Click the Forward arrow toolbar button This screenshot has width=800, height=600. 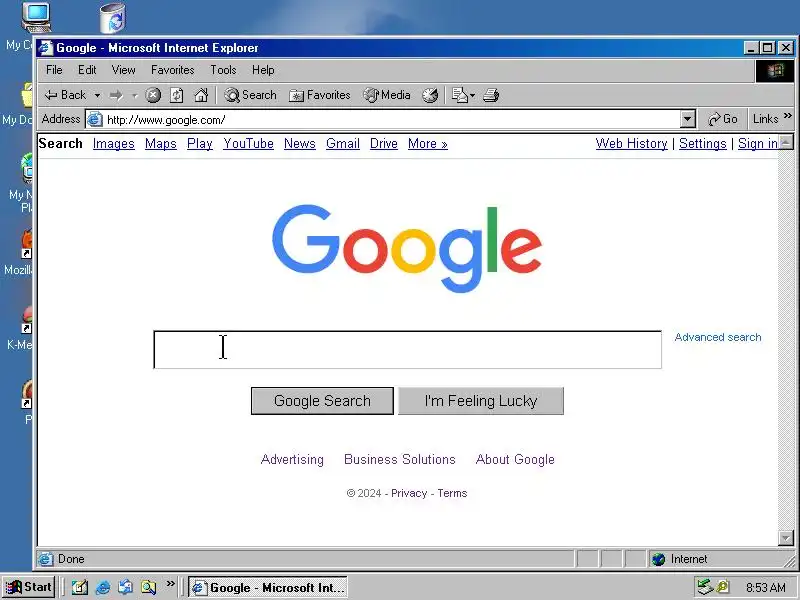116,95
